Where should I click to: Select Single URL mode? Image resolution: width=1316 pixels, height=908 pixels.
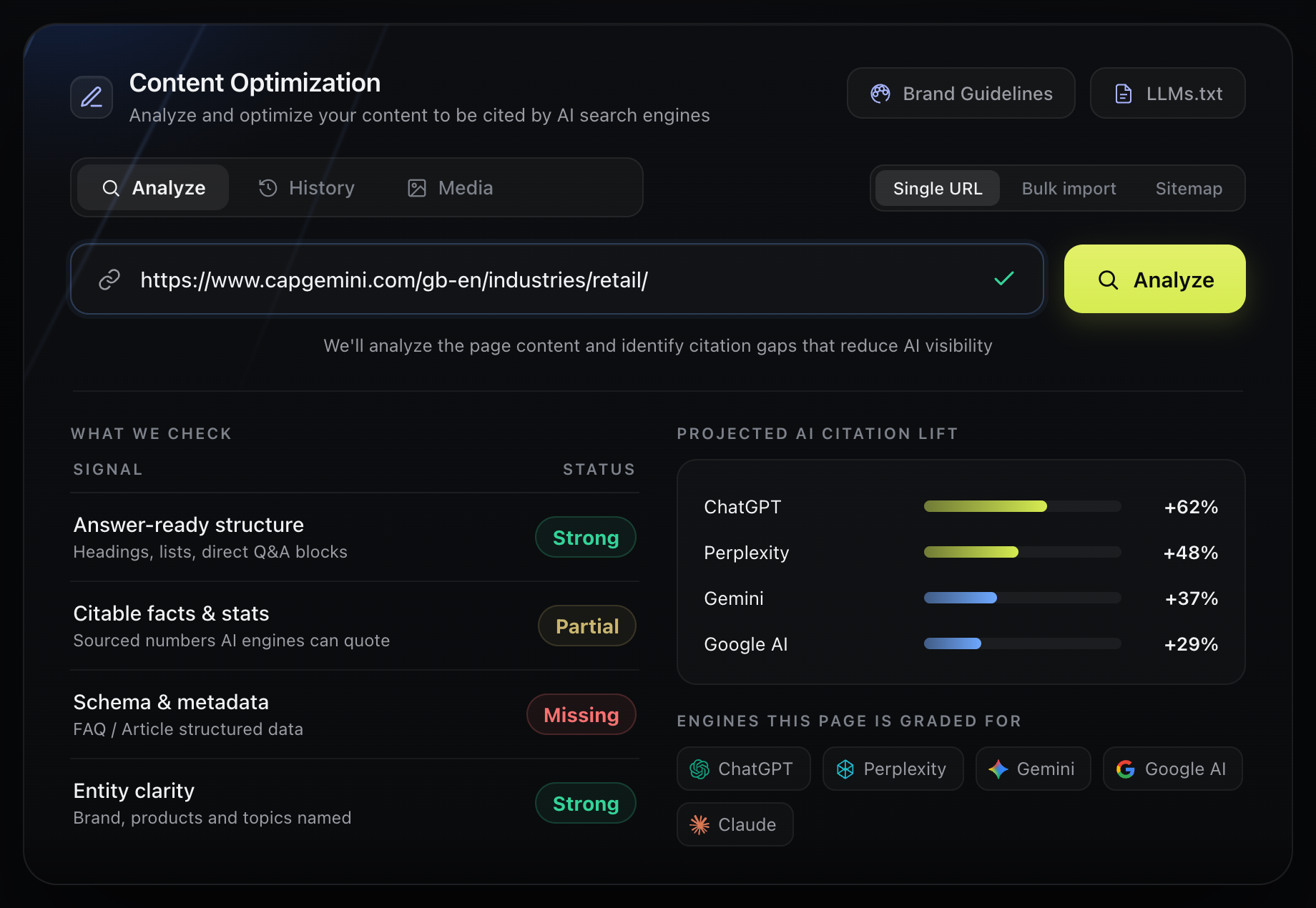coord(938,188)
